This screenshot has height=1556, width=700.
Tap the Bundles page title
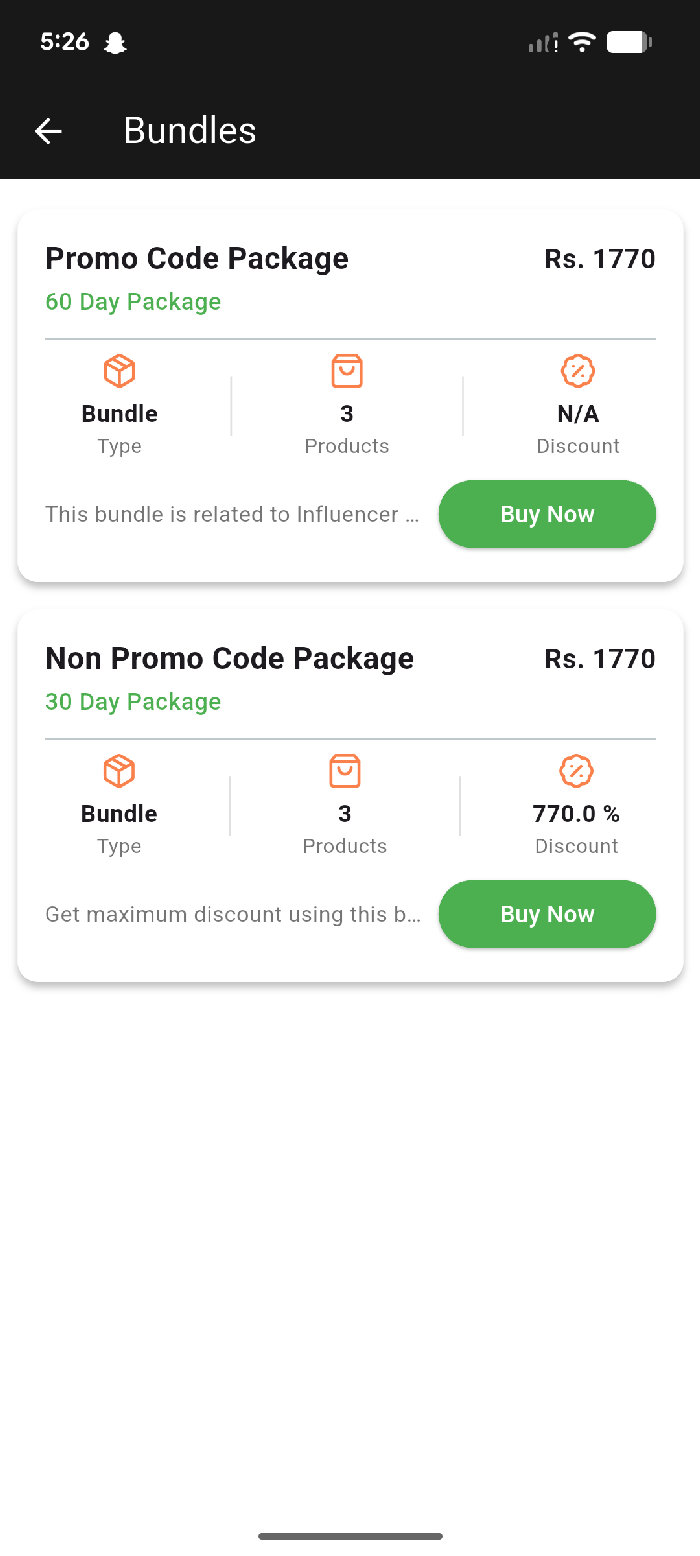(x=190, y=131)
